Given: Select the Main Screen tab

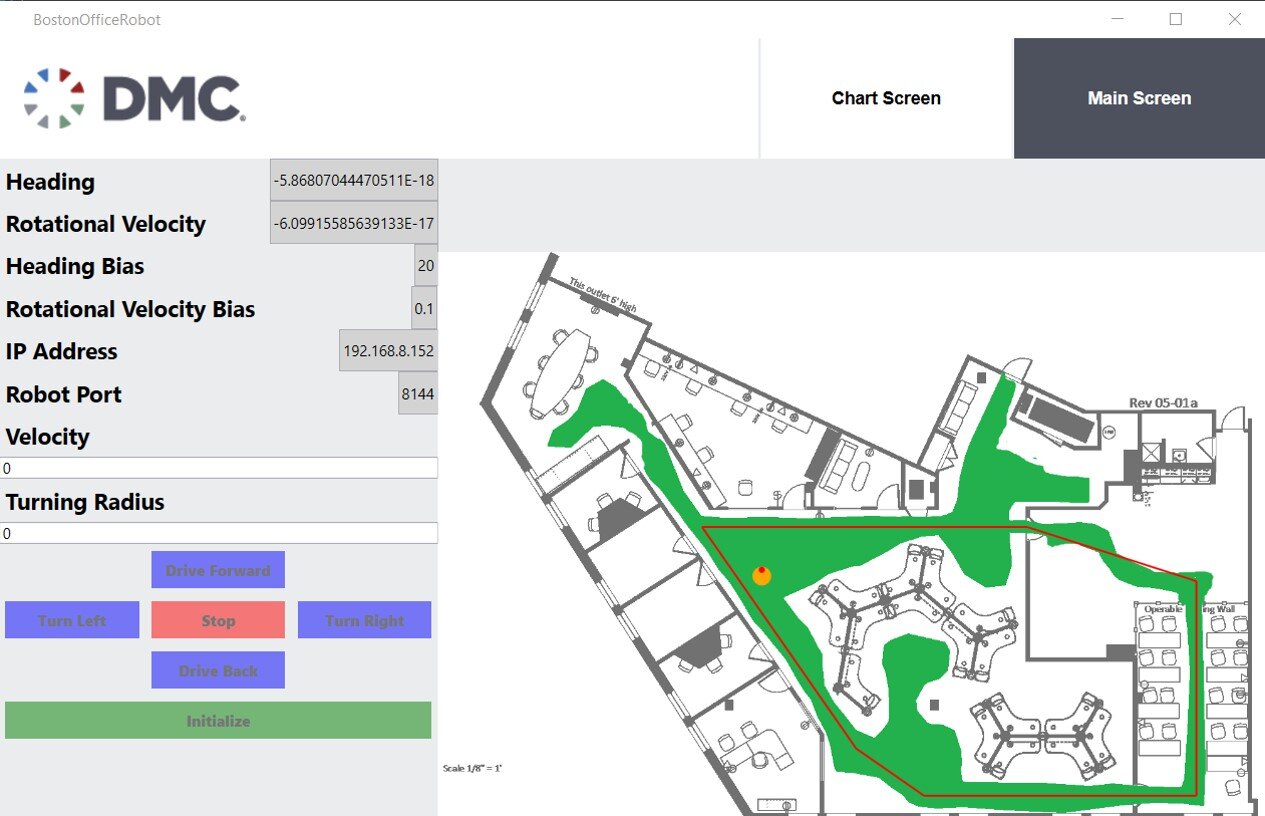Looking at the screenshot, I should 1139,98.
